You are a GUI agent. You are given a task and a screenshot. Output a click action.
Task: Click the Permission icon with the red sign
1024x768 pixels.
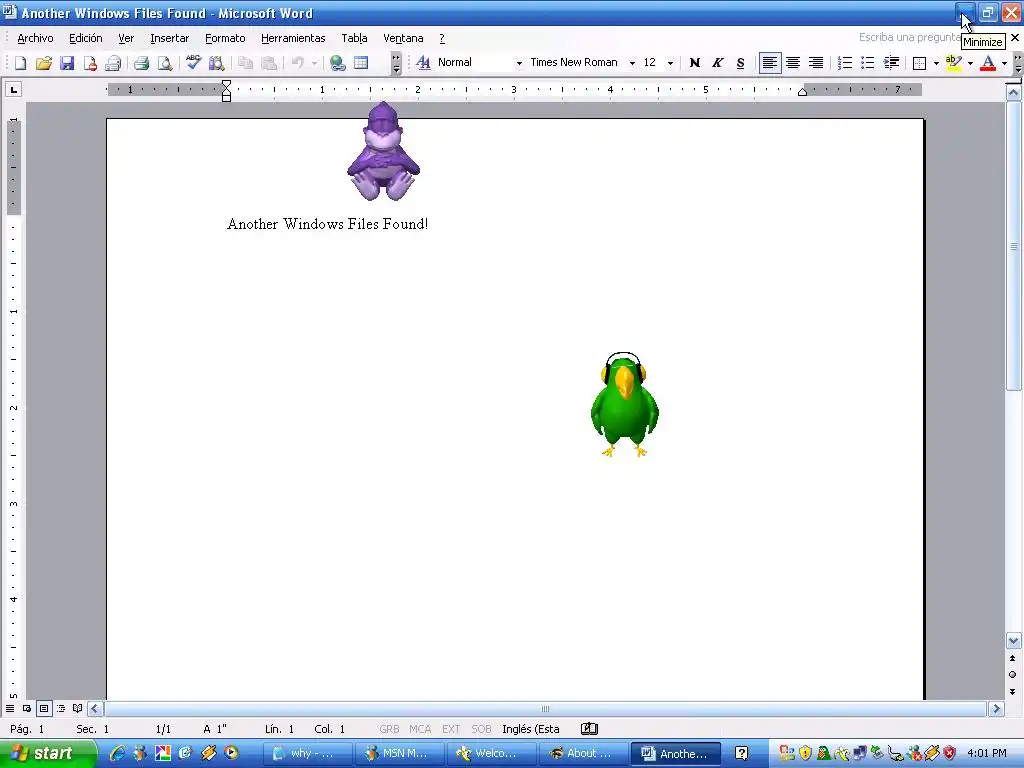tap(90, 63)
